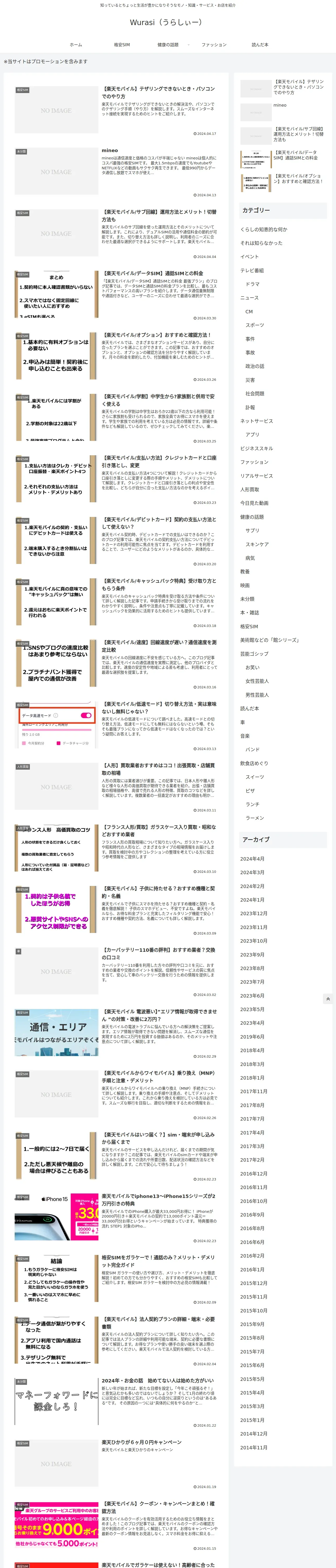This screenshot has height=1568, width=336.
Task: Open archive 2019年6月
Action: [253, 1037]
